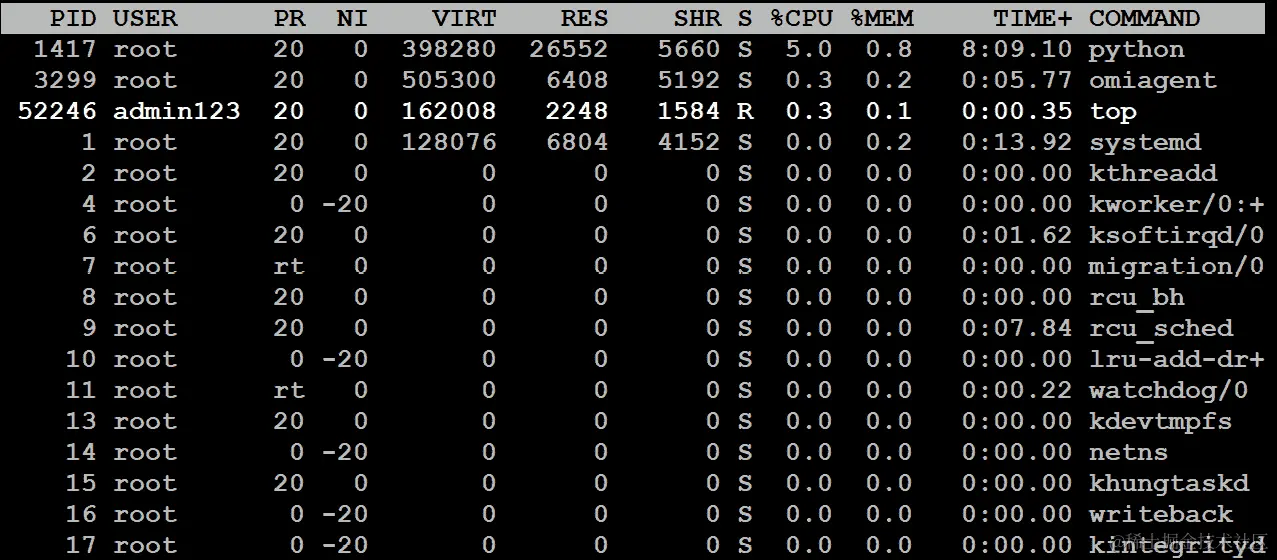Select the watchdog/0 command entry
The height and width of the screenshot is (560, 1277).
coord(1168,391)
